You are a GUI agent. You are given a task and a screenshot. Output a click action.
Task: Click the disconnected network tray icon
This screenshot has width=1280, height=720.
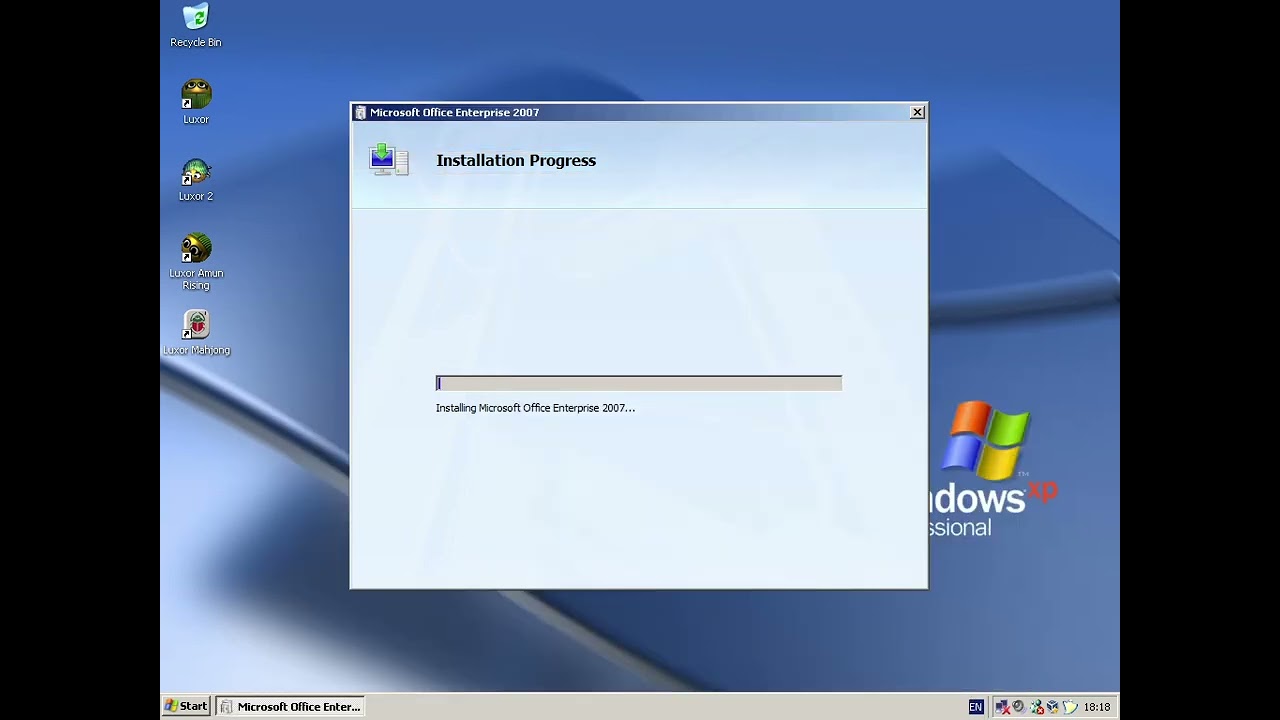point(1003,707)
